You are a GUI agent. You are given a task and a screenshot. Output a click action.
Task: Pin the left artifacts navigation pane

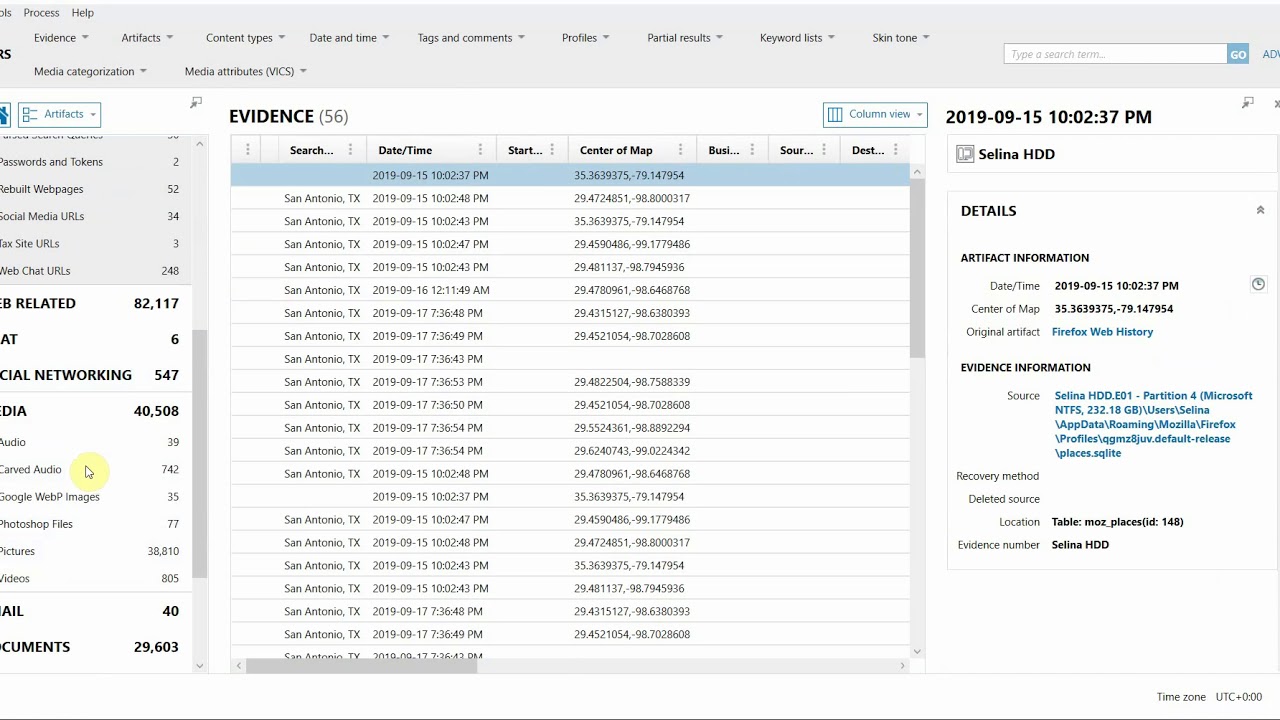point(196,102)
